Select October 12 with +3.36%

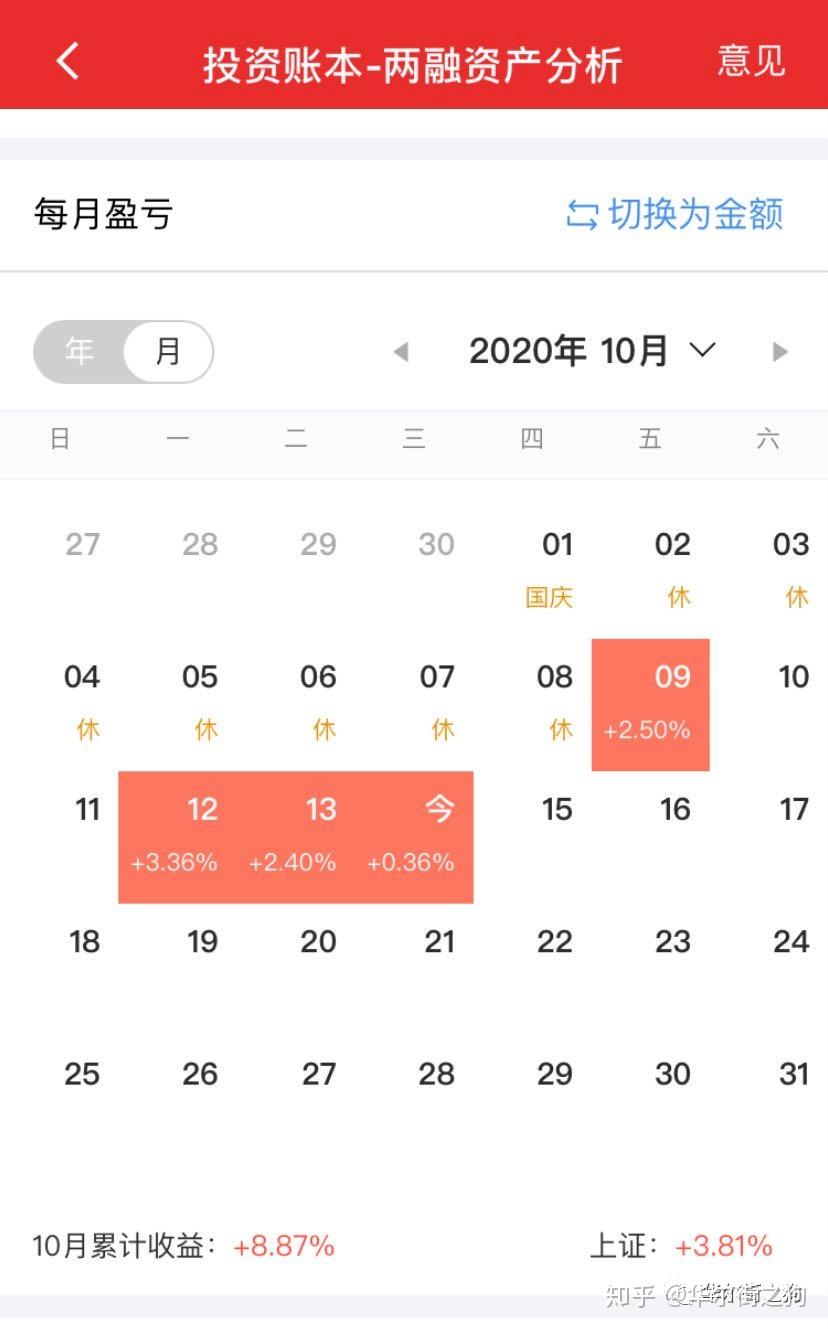tap(178, 837)
